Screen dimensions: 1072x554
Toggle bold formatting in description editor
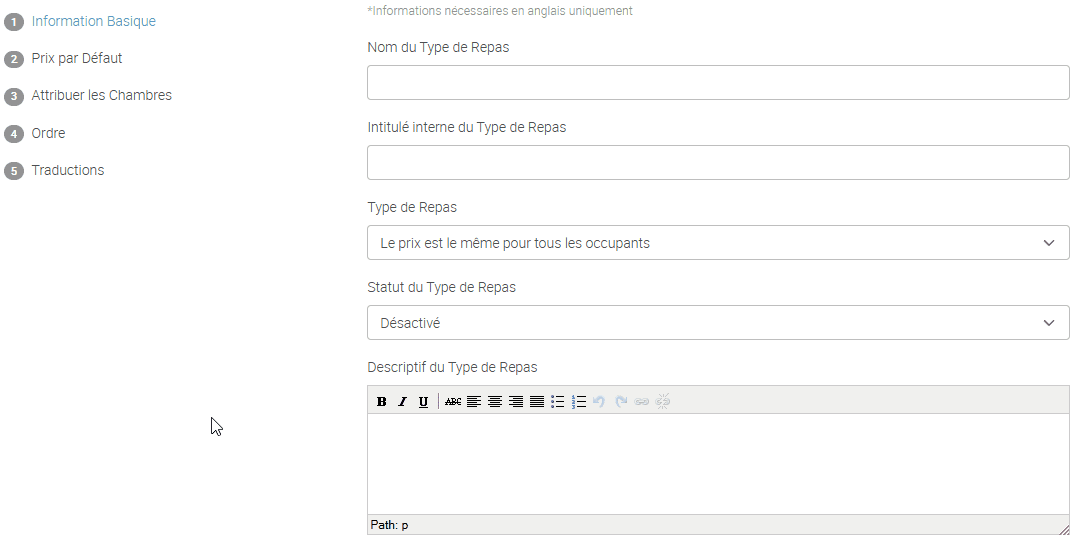coord(382,402)
